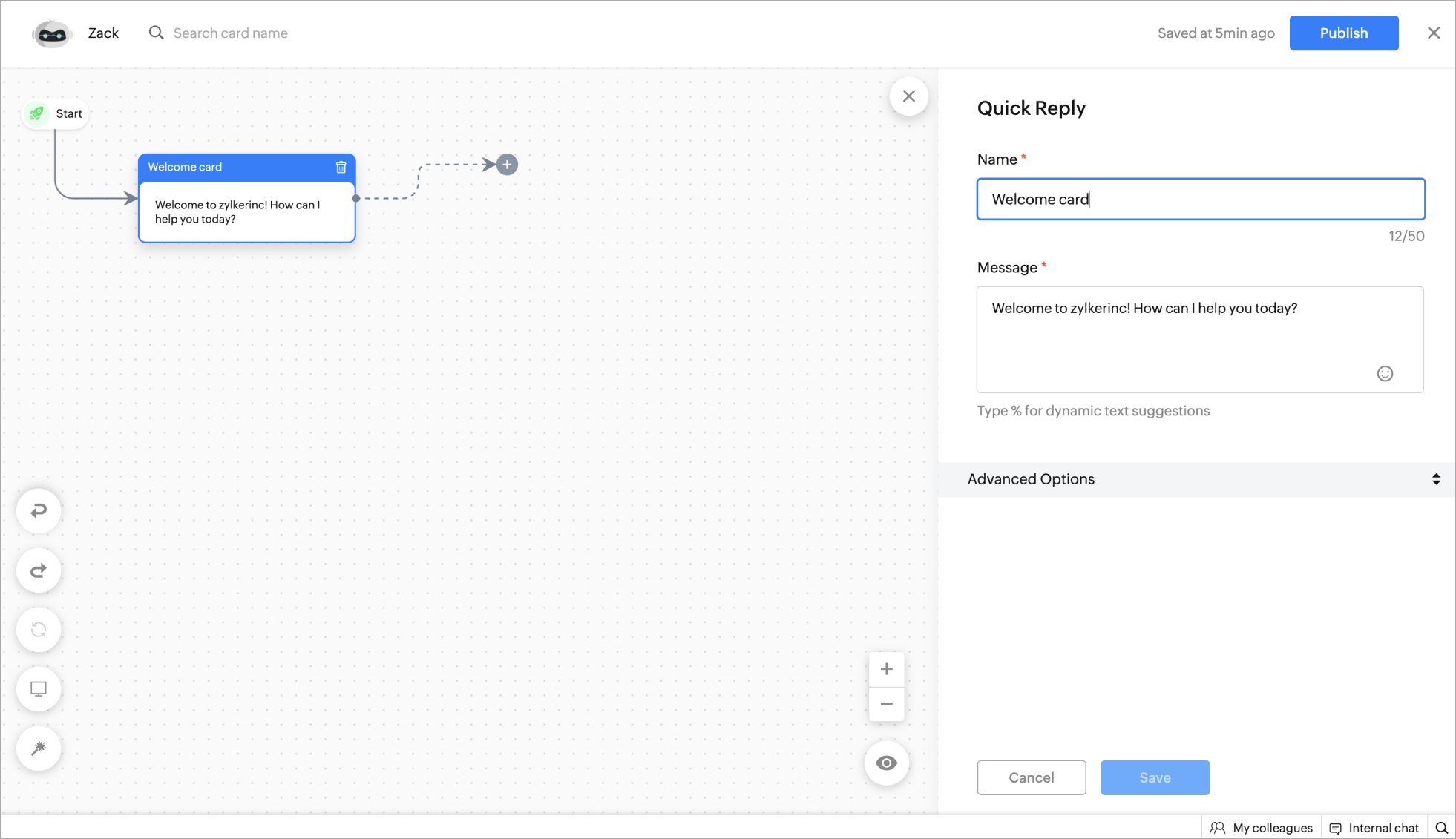The width and height of the screenshot is (1456, 839).
Task: Click 'Saved at 5min ago' status text
Action: click(x=1216, y=33)
